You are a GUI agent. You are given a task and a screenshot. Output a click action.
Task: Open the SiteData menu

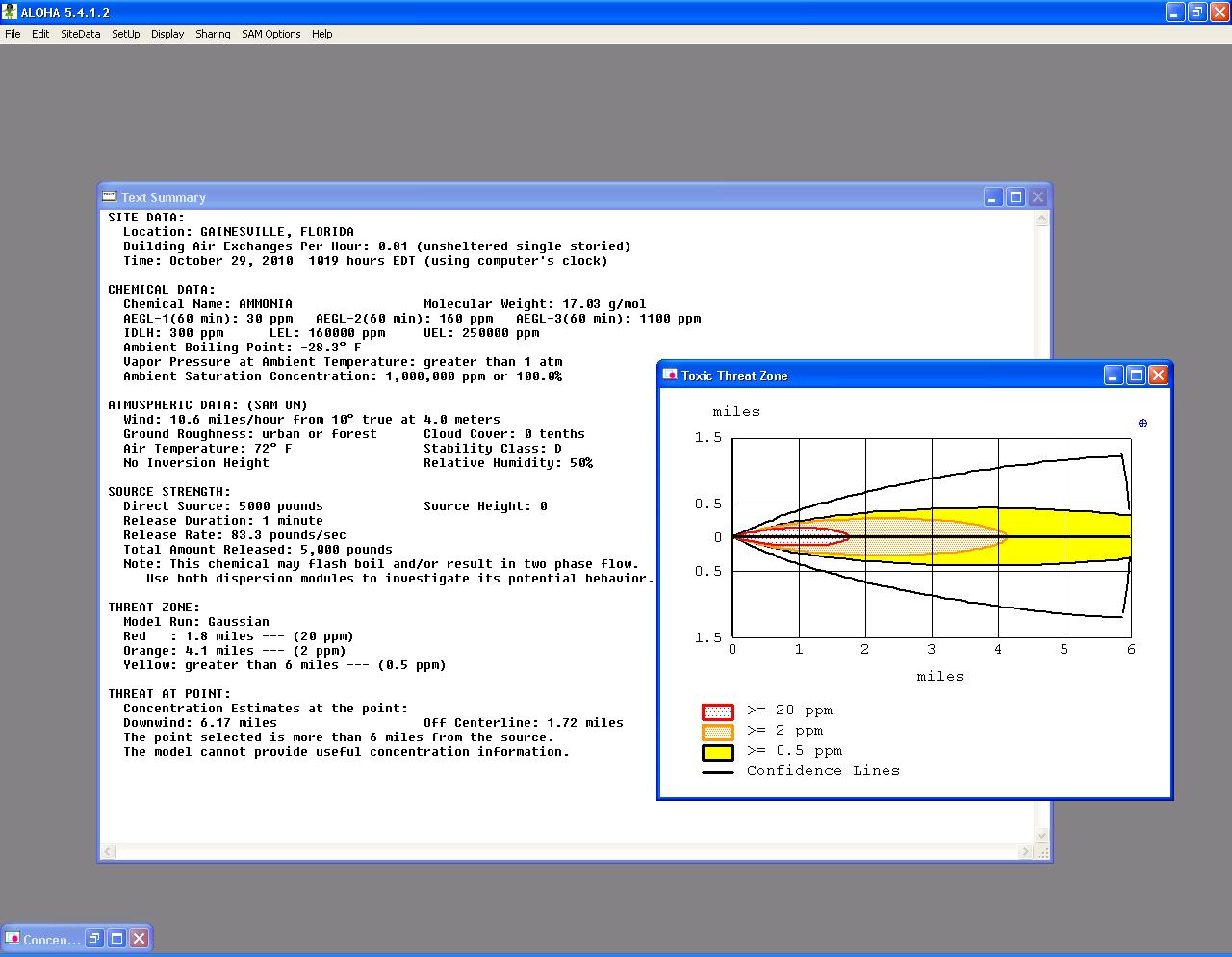80,34
